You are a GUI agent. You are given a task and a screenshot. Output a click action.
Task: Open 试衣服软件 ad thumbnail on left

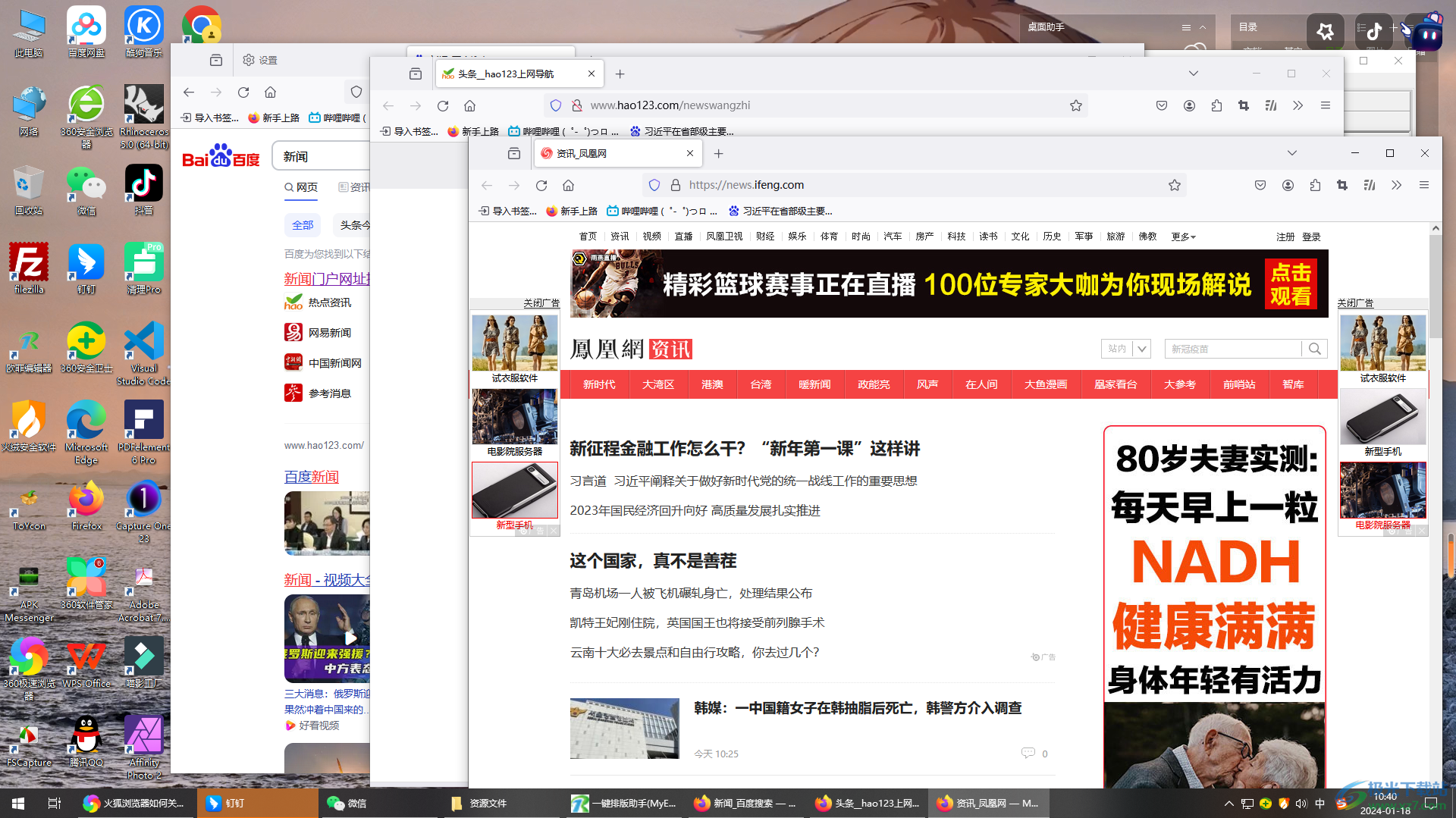pos(515,343)
